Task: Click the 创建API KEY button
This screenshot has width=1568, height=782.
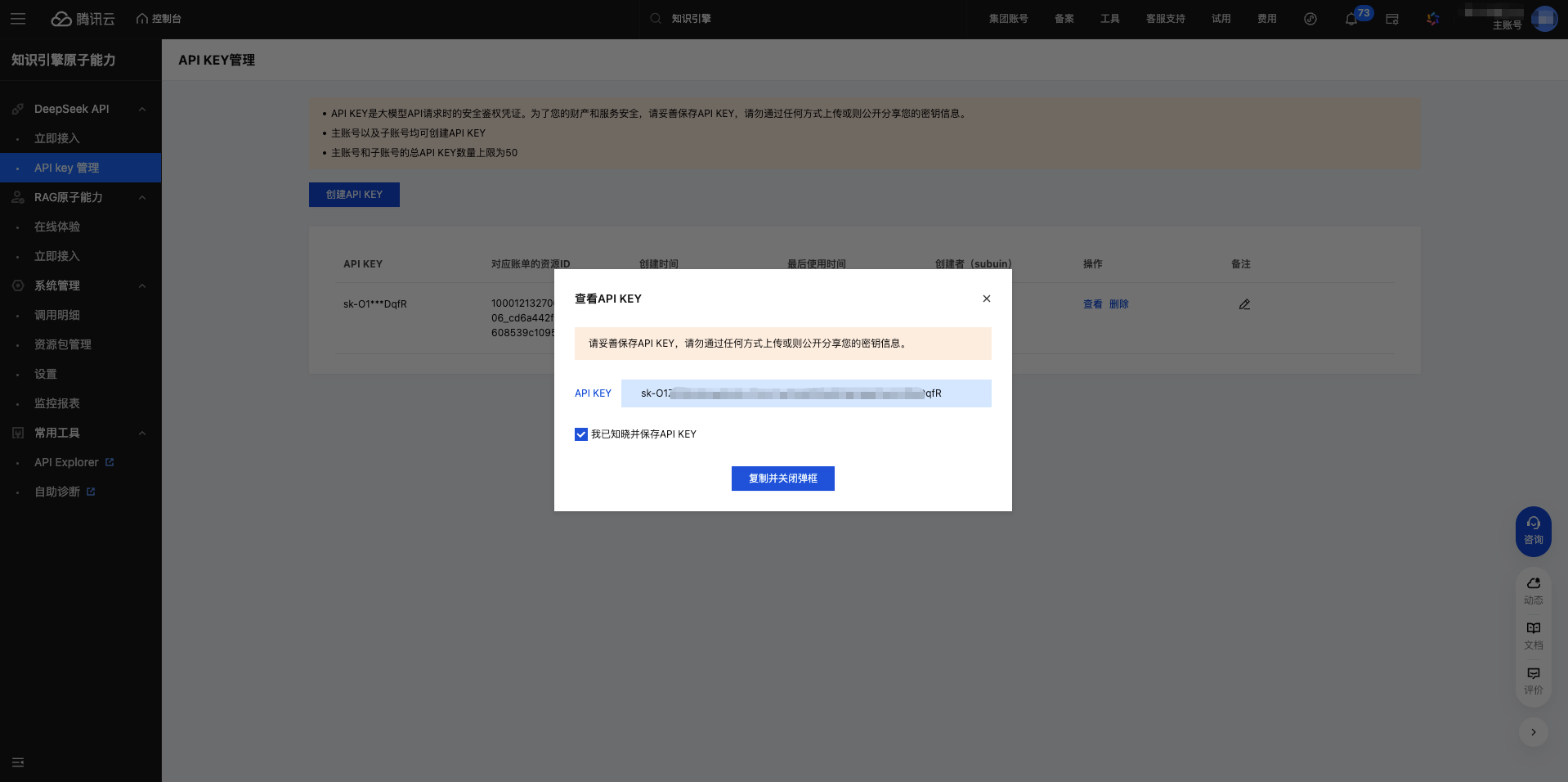Action: (x=354, y=195)
